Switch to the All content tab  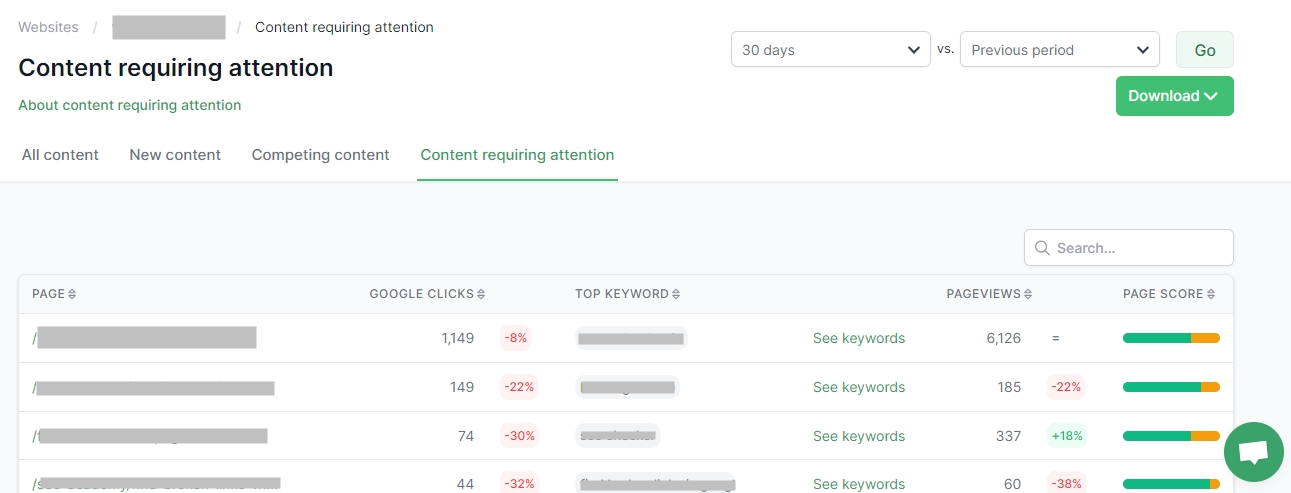60,155
